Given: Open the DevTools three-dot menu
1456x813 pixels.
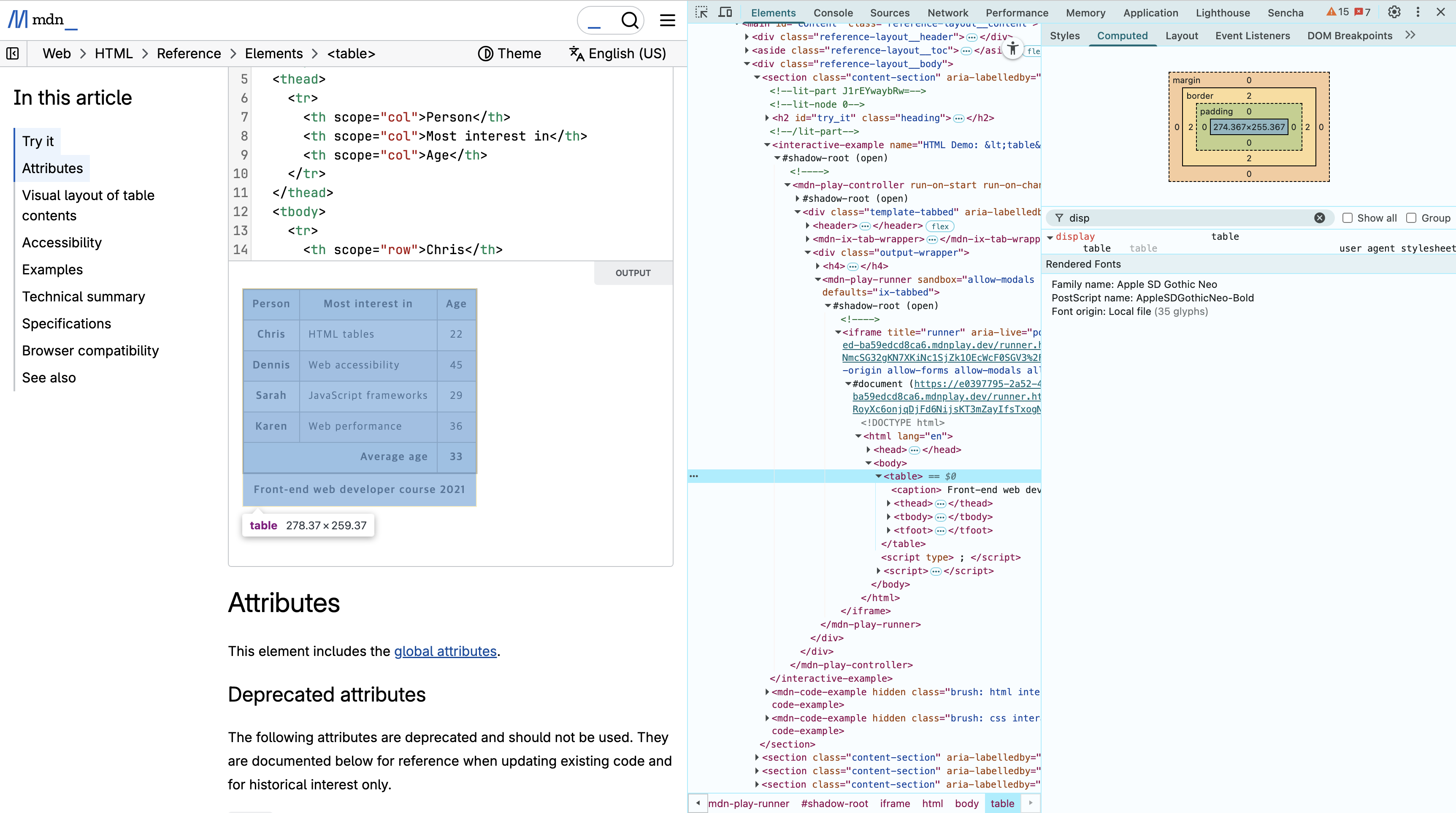Looking at the screenshot, I should click(1418, 12).
